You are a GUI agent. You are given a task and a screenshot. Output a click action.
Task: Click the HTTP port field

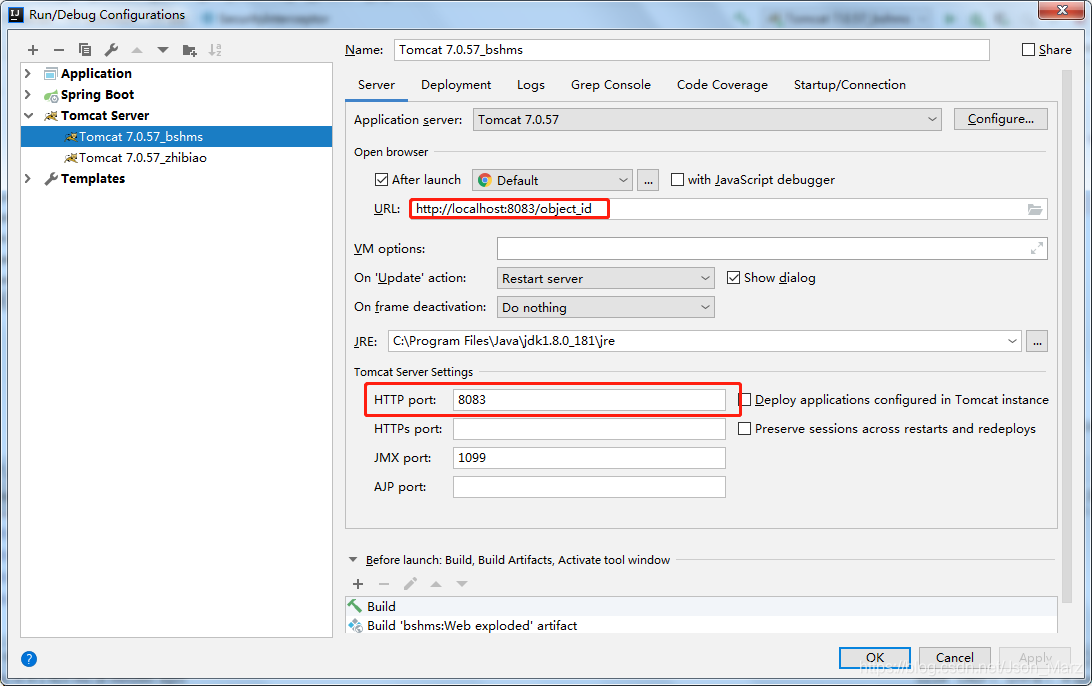tap(589, 400)
